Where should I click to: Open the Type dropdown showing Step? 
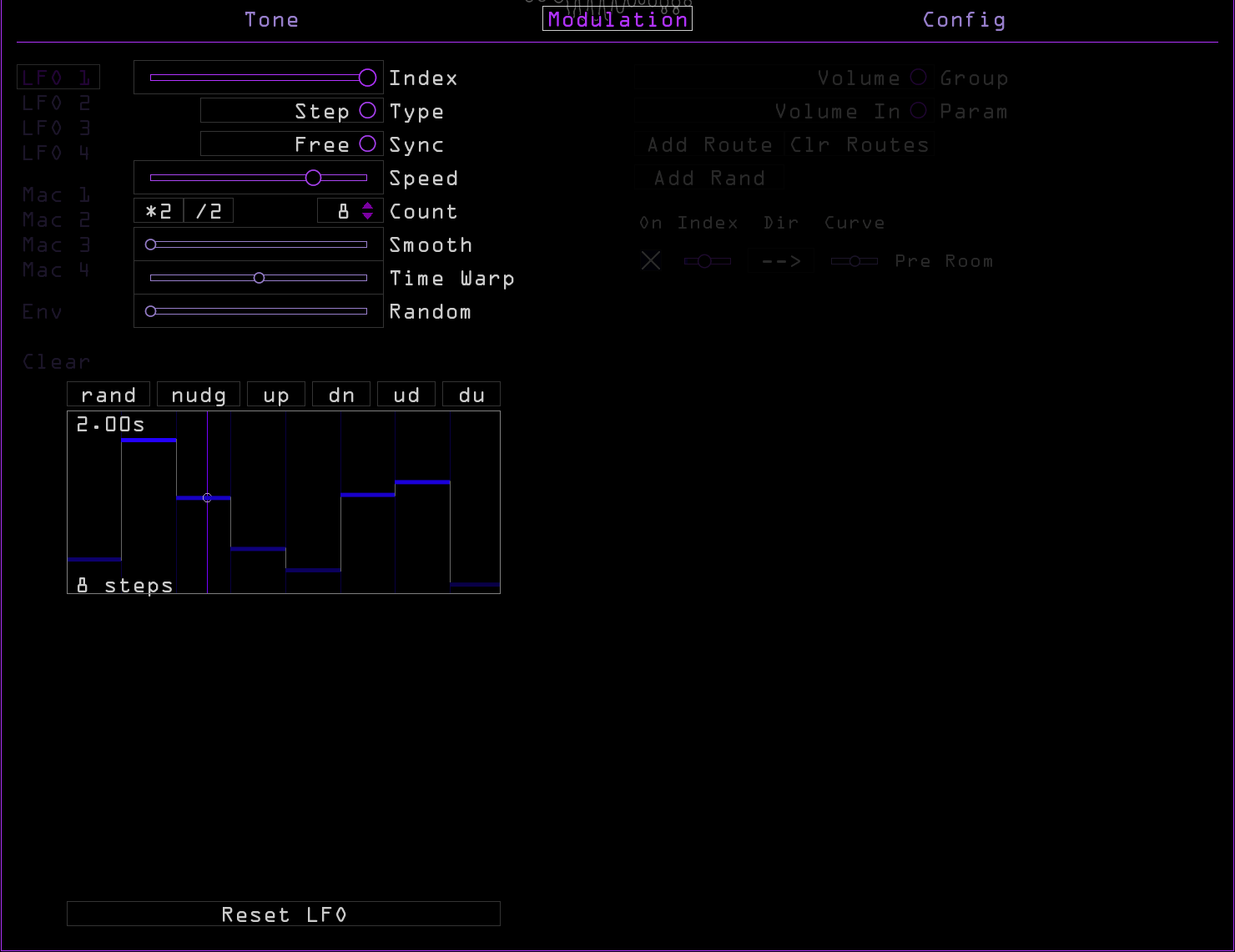tap(292, 111)
